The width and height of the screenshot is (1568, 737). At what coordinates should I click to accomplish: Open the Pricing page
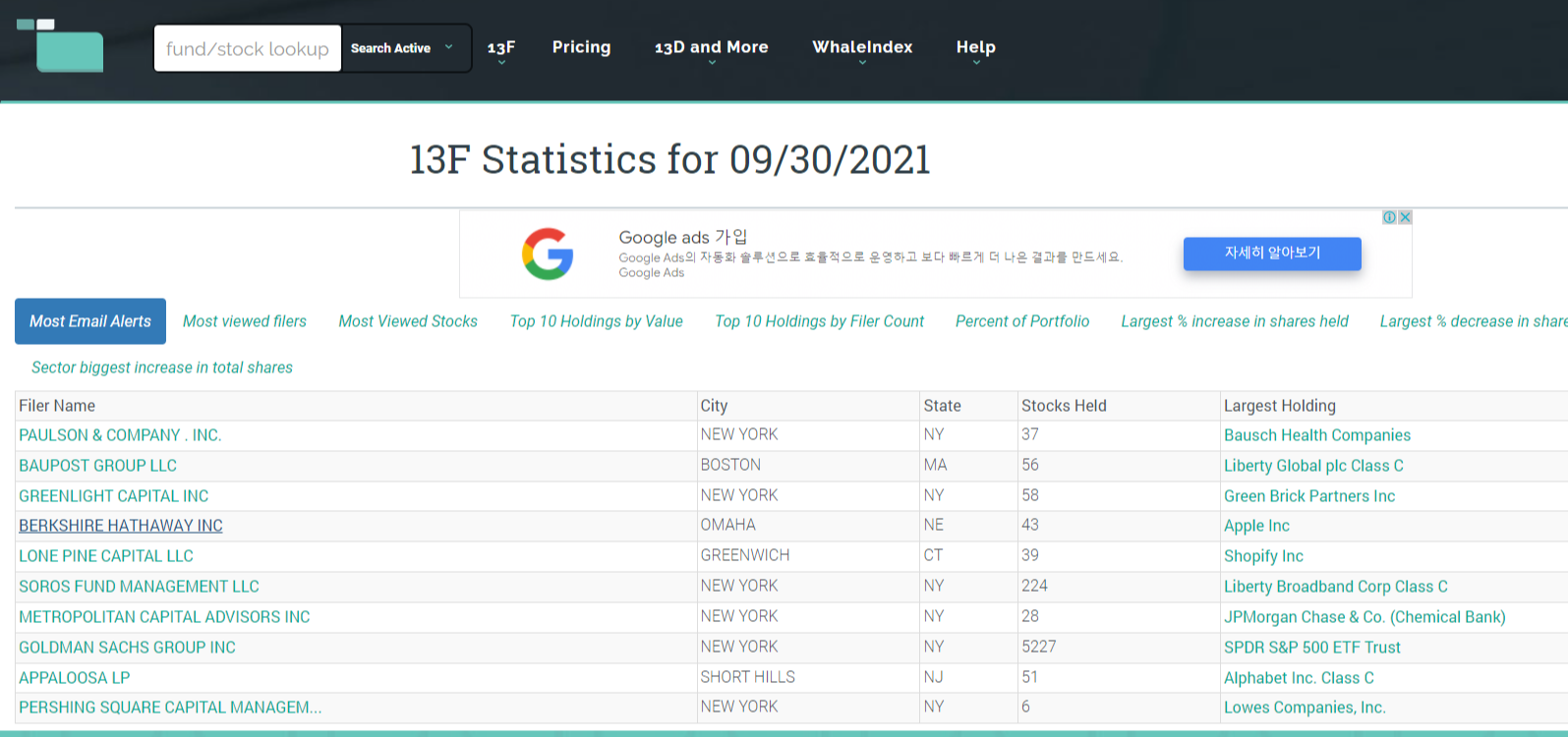581,47
